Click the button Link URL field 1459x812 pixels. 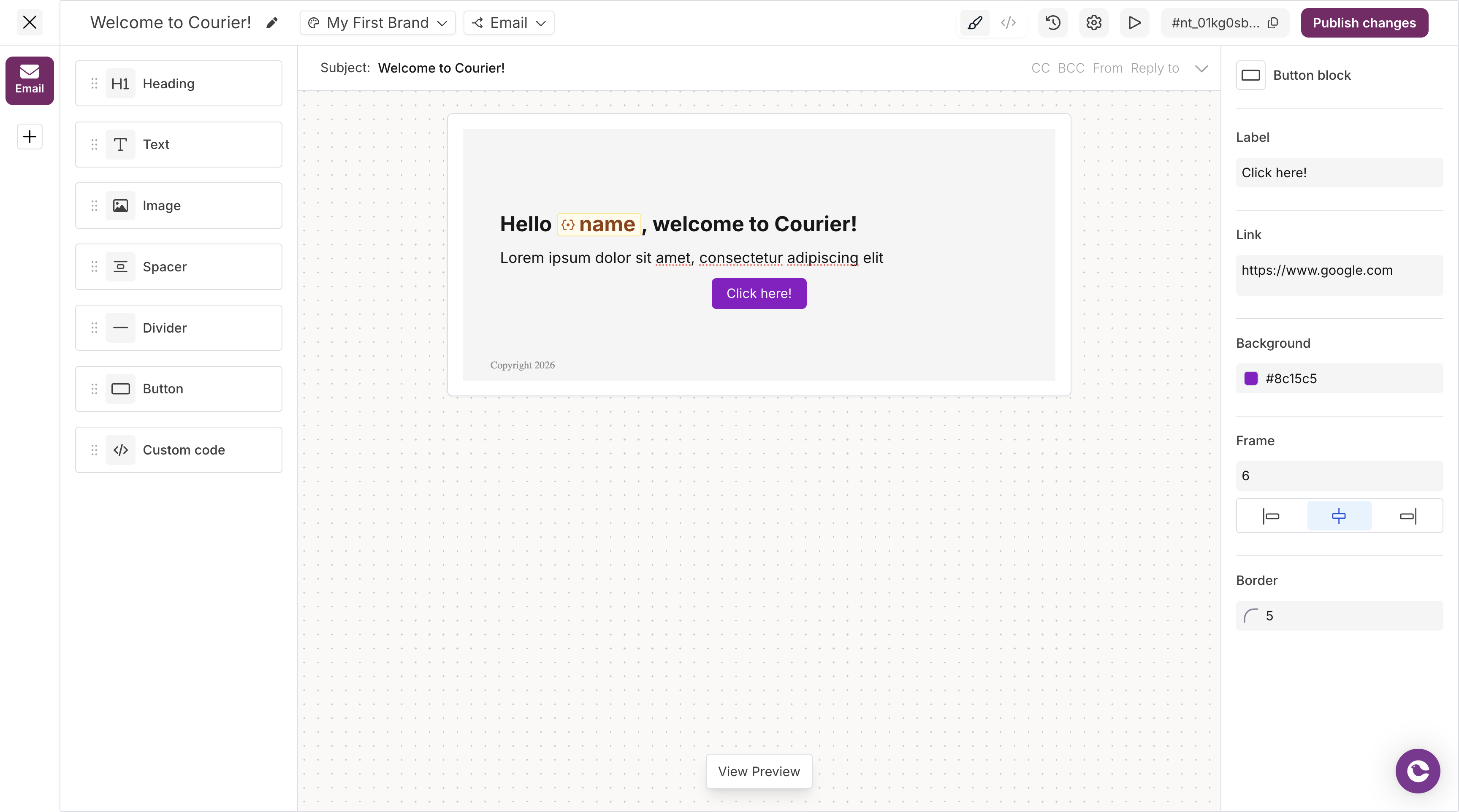[1339, 270]
